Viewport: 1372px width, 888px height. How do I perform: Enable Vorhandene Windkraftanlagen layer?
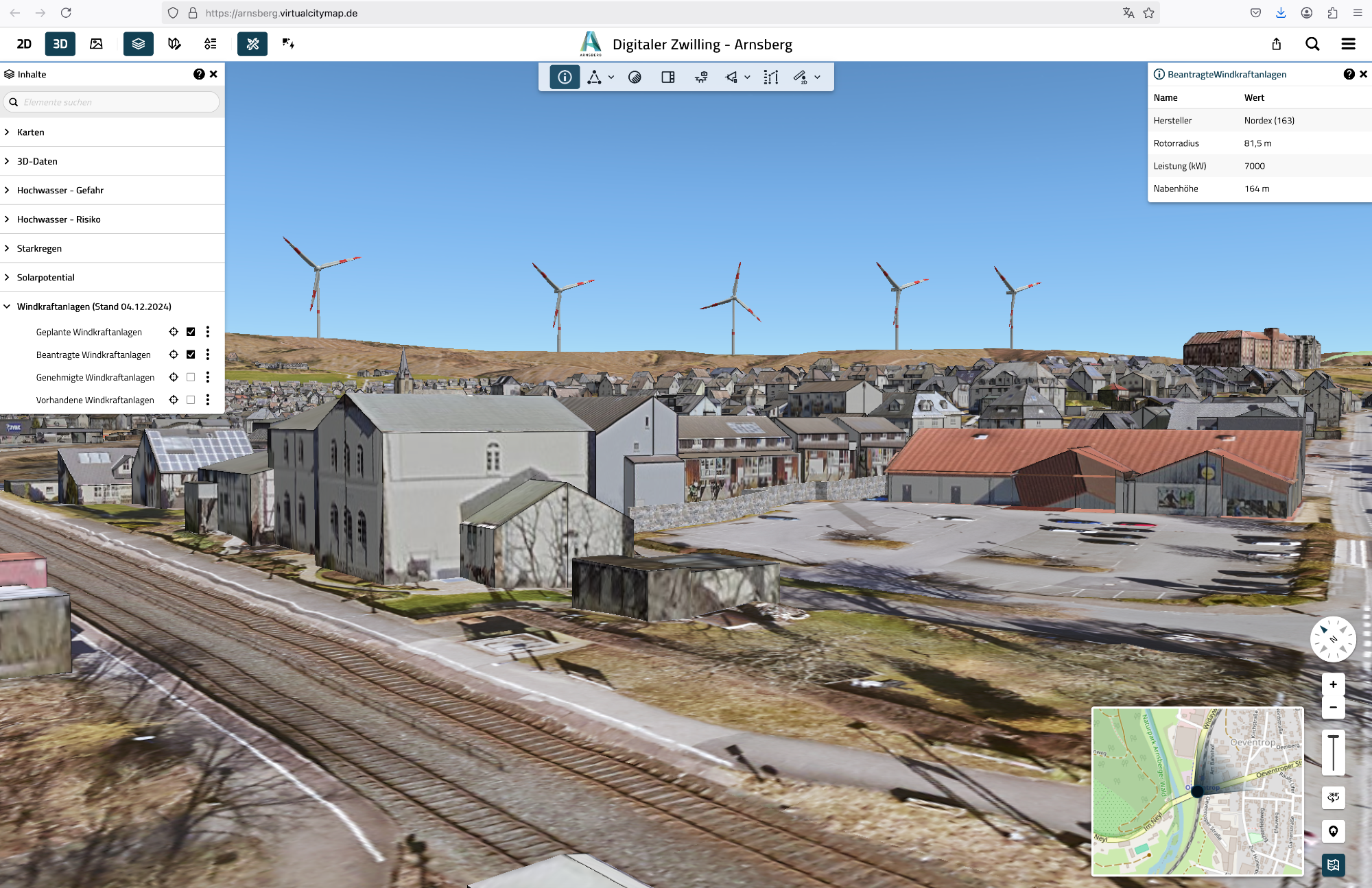click(191, 400)
